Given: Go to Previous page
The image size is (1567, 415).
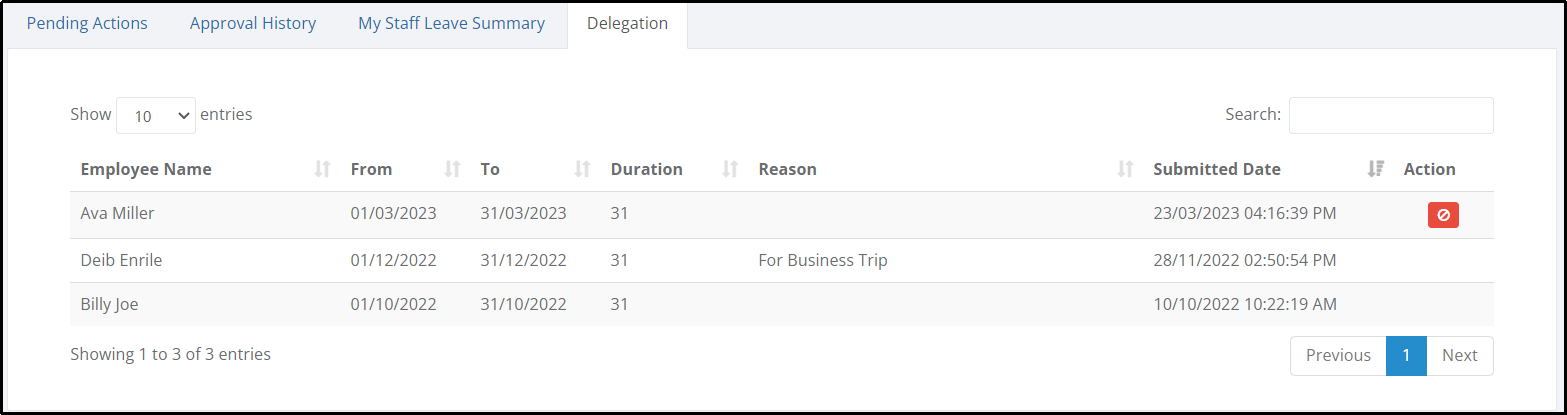Looking at the screenshot, I should click(x=1338, y=355).
